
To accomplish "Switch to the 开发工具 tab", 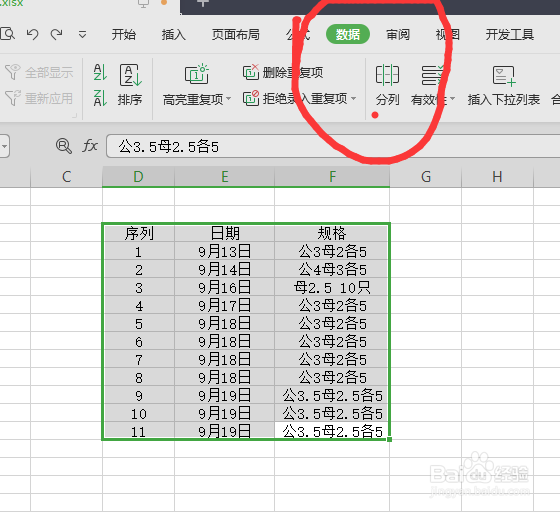I will tap(510, 35).
